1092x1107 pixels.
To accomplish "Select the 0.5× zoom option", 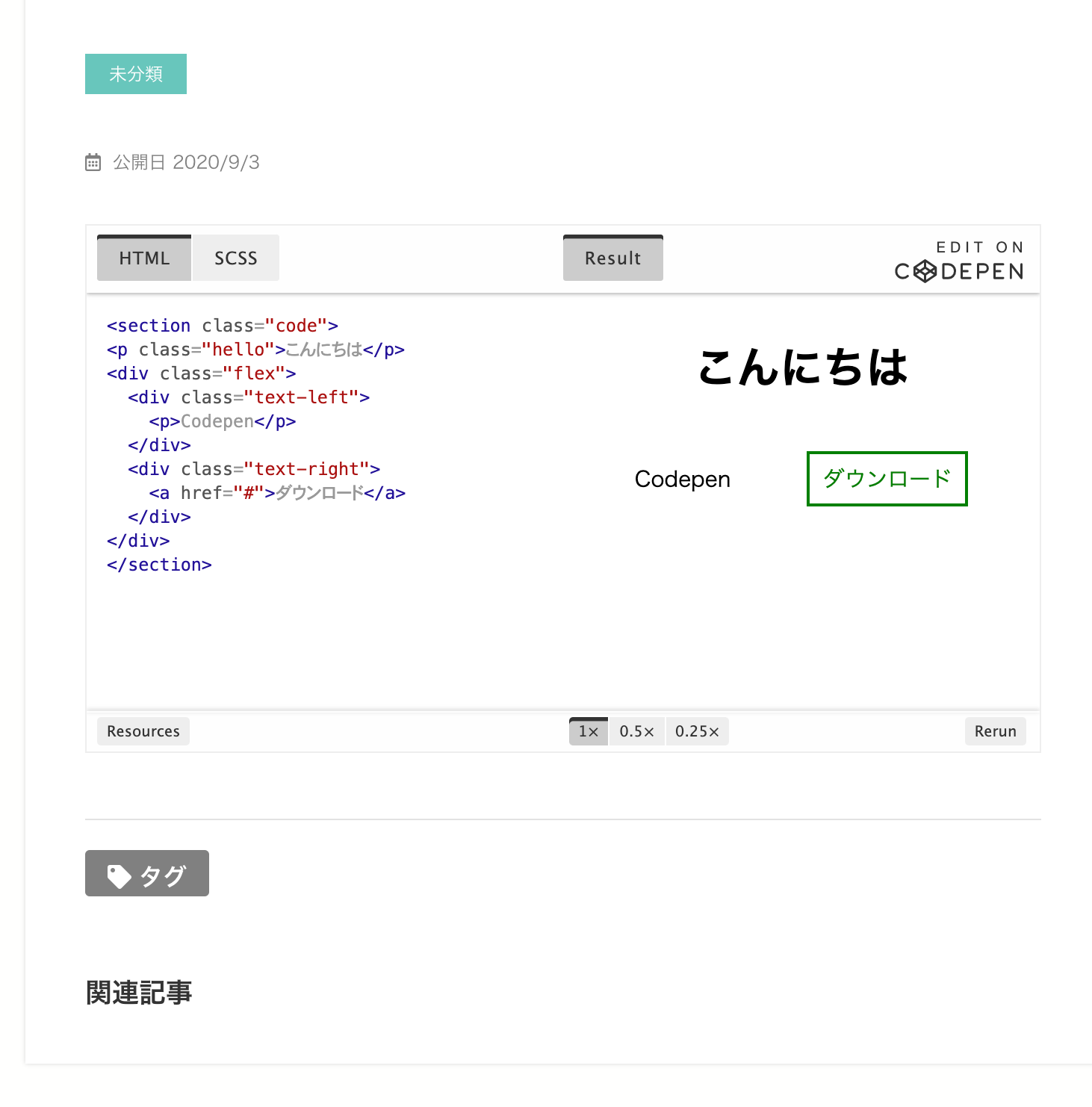I will click(636, 731).
